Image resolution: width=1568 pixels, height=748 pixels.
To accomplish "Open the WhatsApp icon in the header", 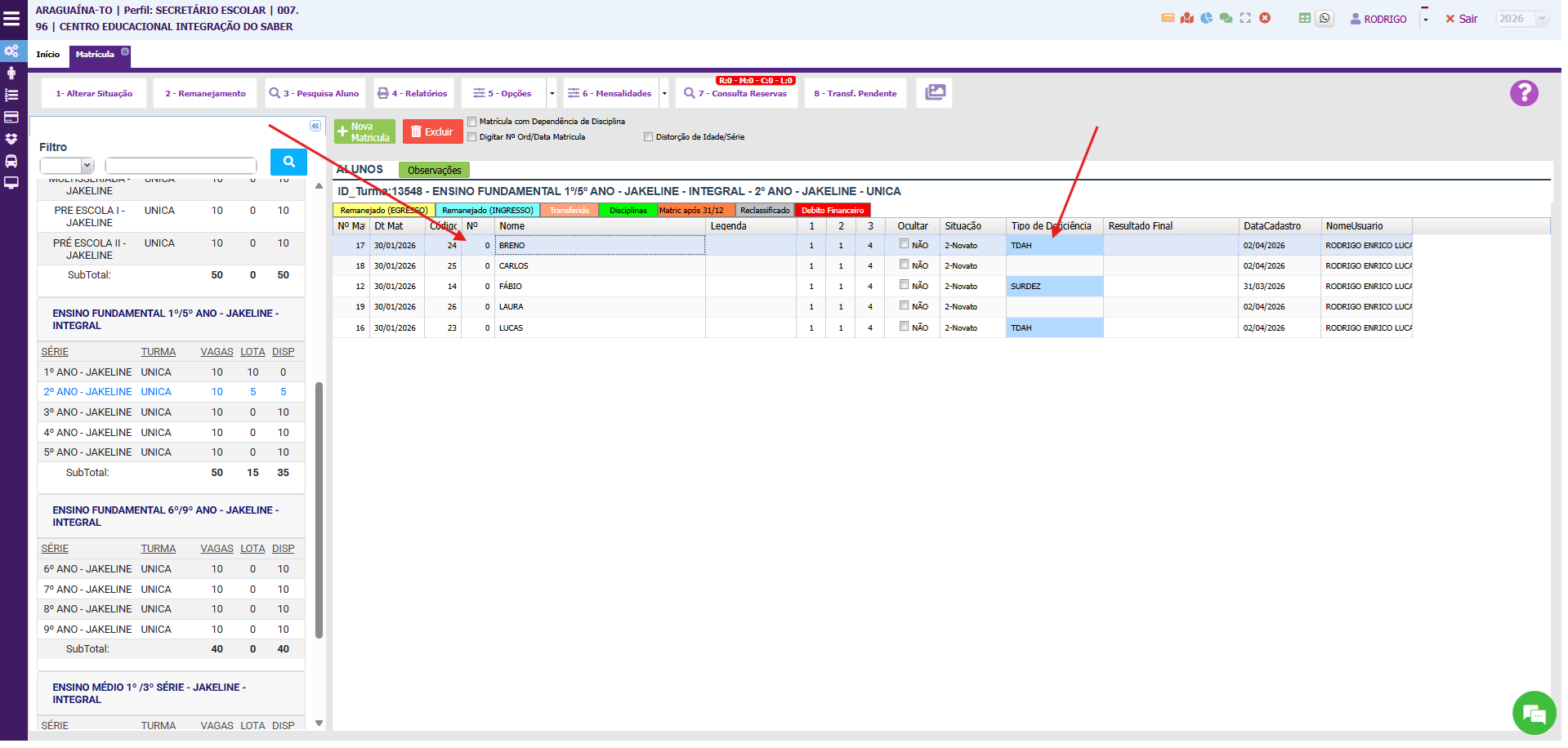I will (1325, 18).
